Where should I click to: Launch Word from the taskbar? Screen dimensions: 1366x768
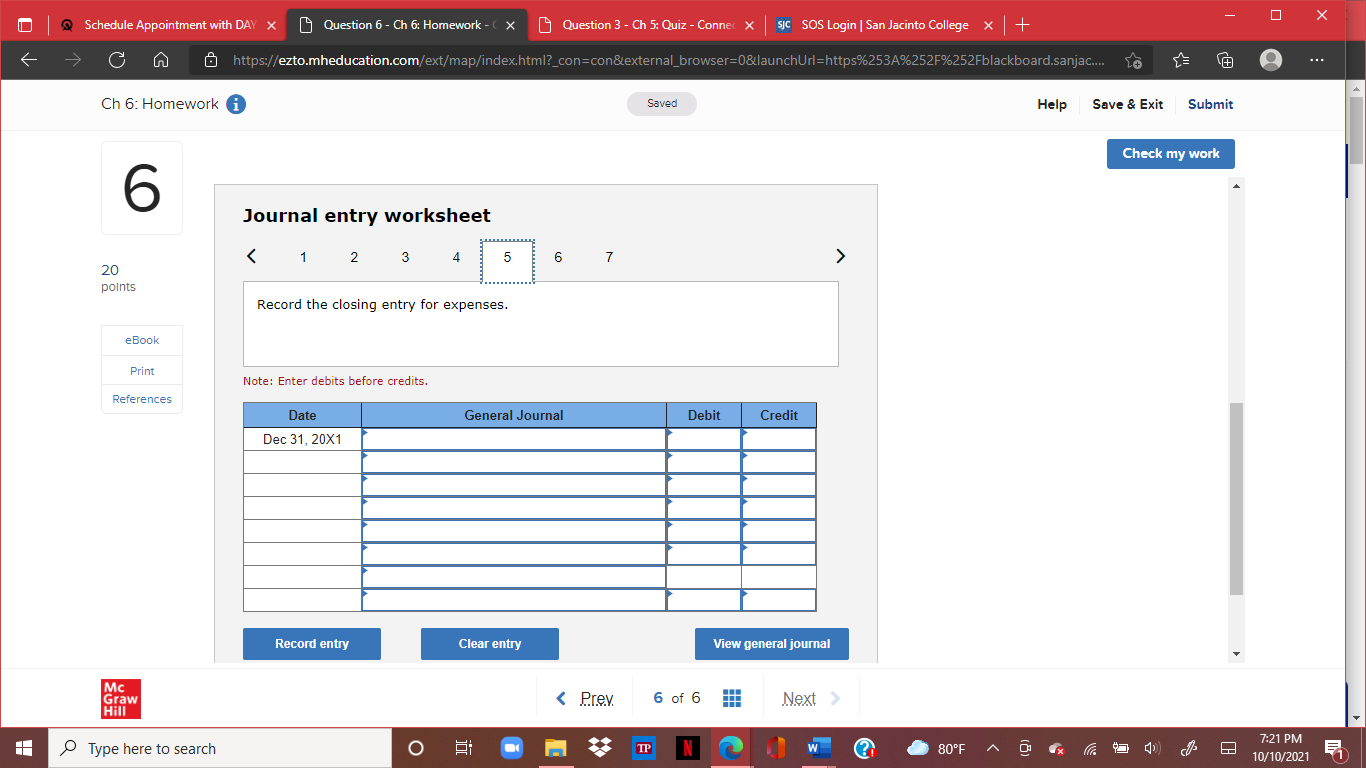click(x=819, y=748)
